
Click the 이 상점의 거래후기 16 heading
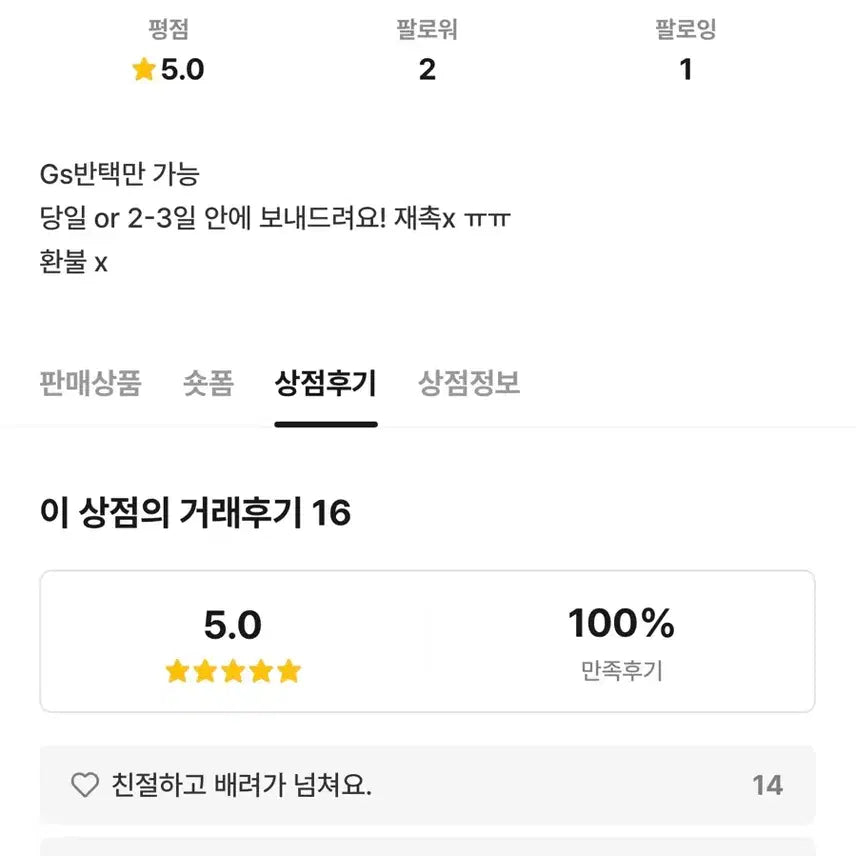point(195,514)
